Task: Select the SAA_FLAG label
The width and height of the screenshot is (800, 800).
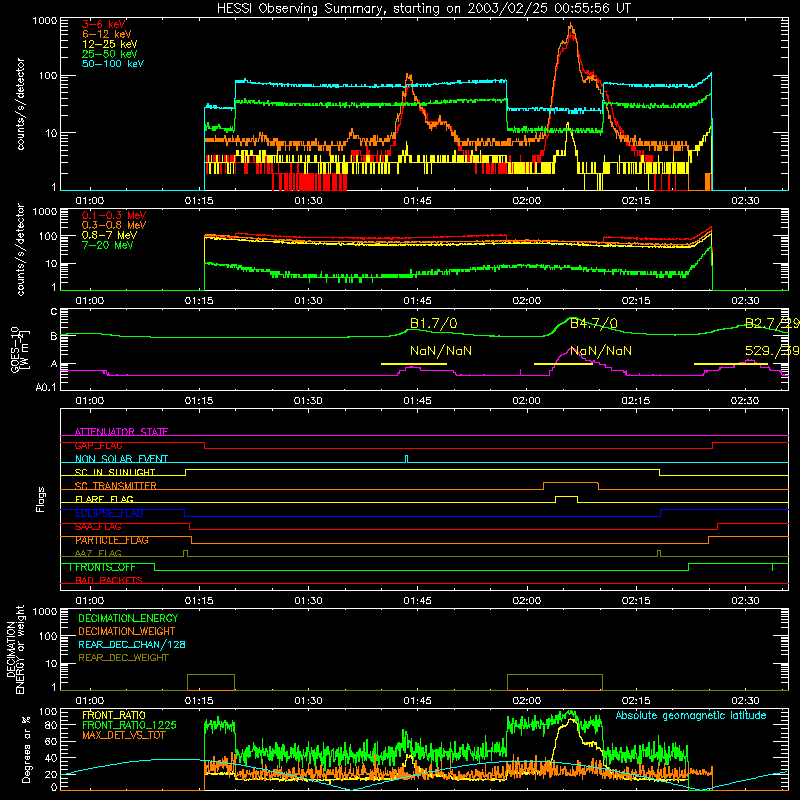Action: click(98, 527)
